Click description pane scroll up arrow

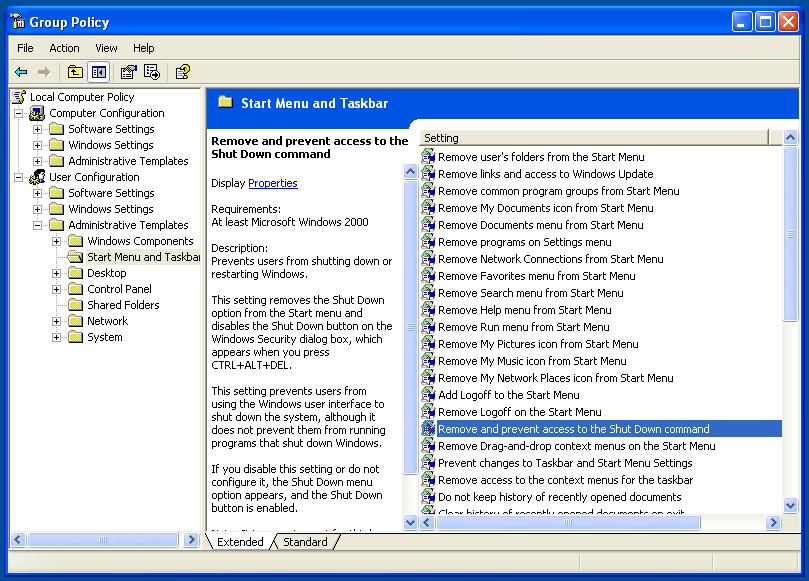410,172
